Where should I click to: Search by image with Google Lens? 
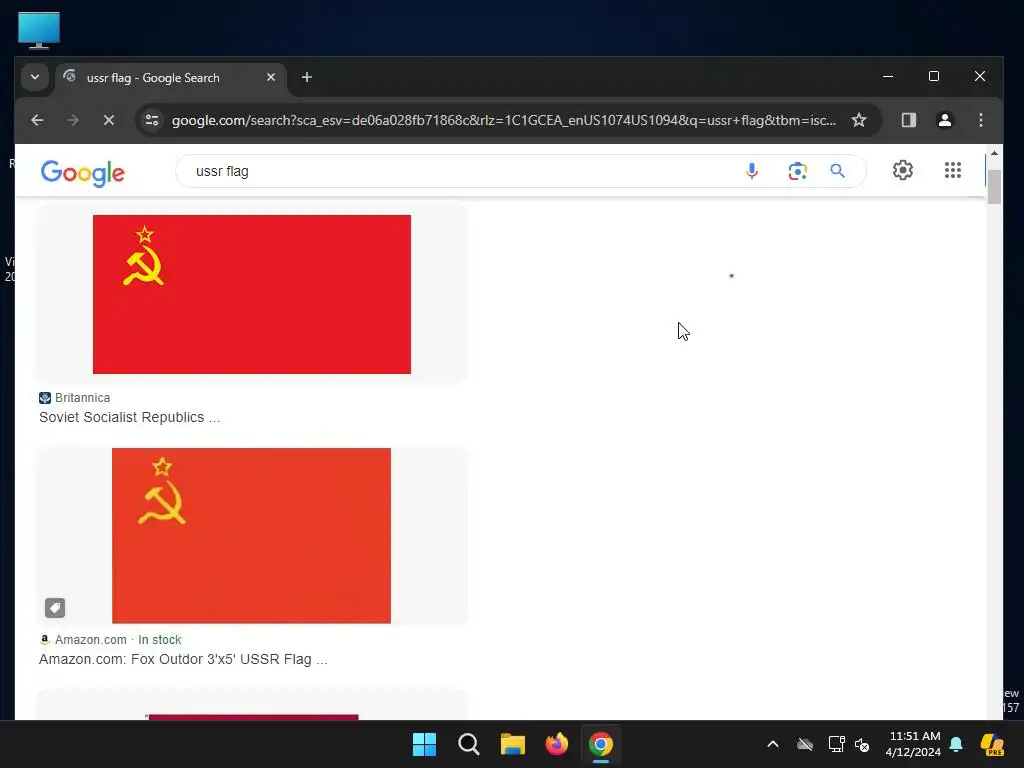797,171
